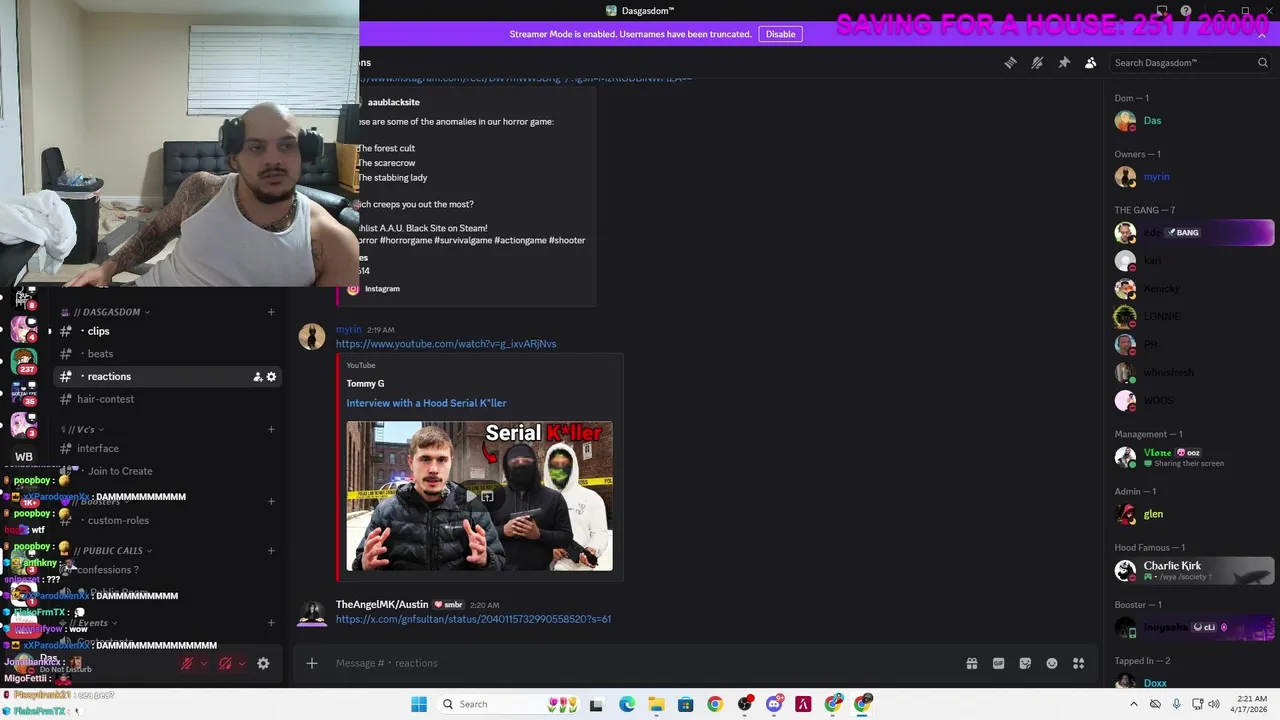Open the GIF picker
The image size is (1280, 720).
(998, 663)
